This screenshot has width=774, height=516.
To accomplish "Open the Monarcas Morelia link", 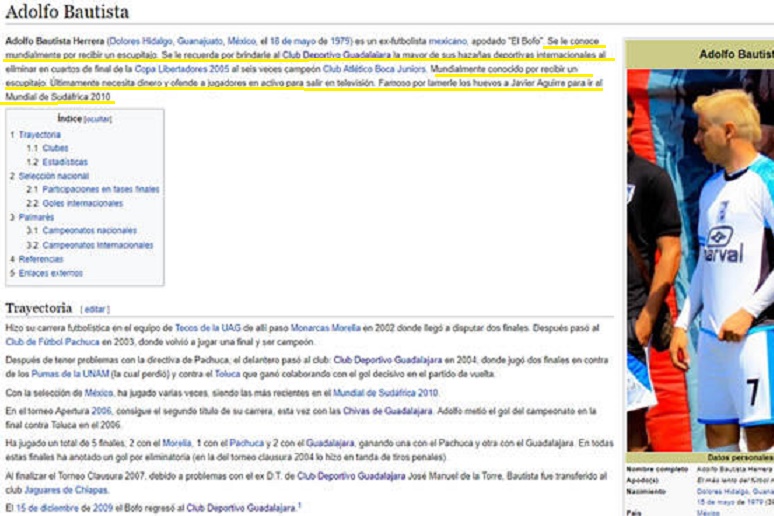I will tap(325, 328).
